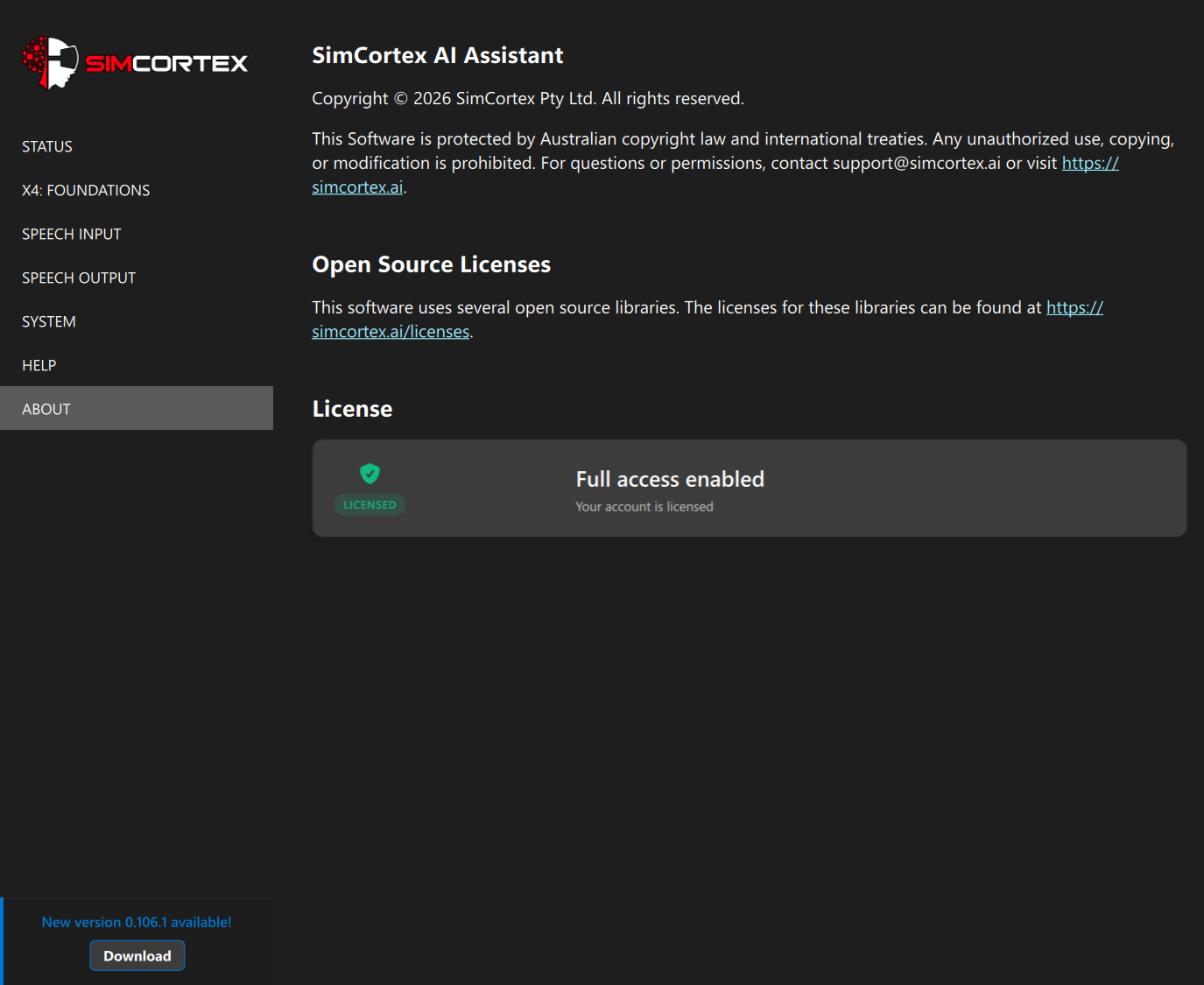Open the Help page

137,365
